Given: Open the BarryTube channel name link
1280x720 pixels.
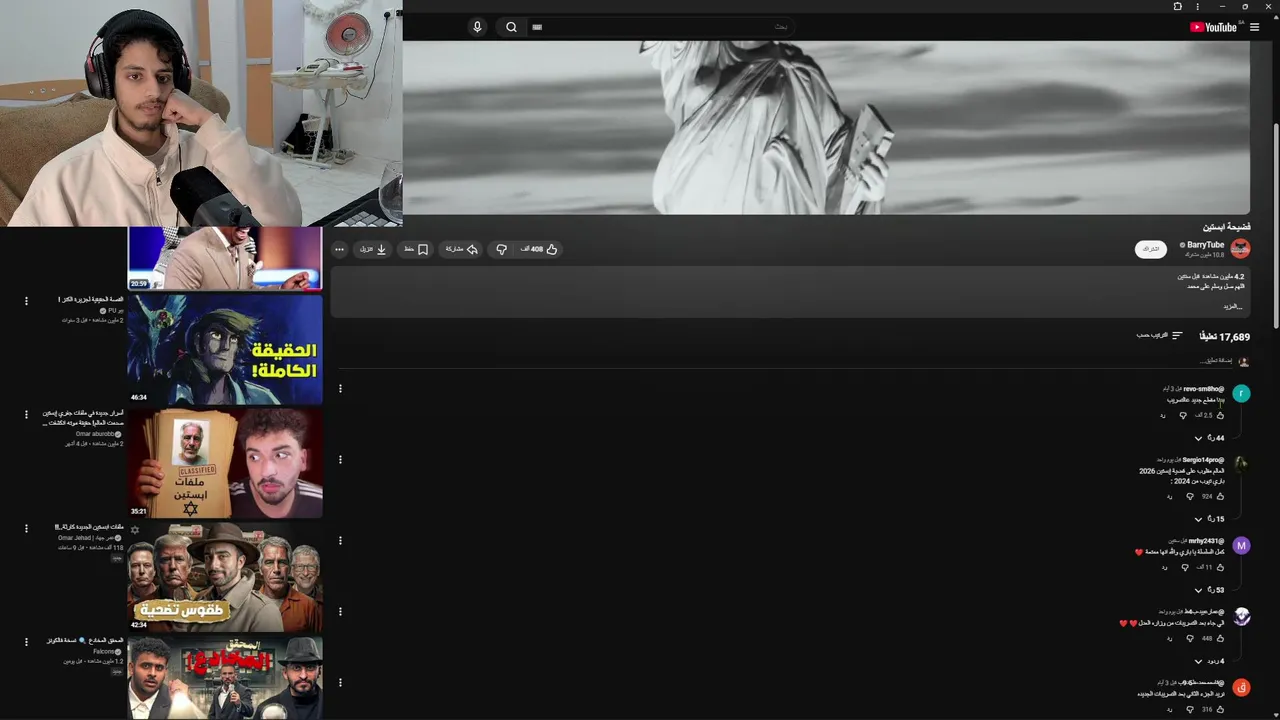Looking at the screenshot, I should (1204, 245).
